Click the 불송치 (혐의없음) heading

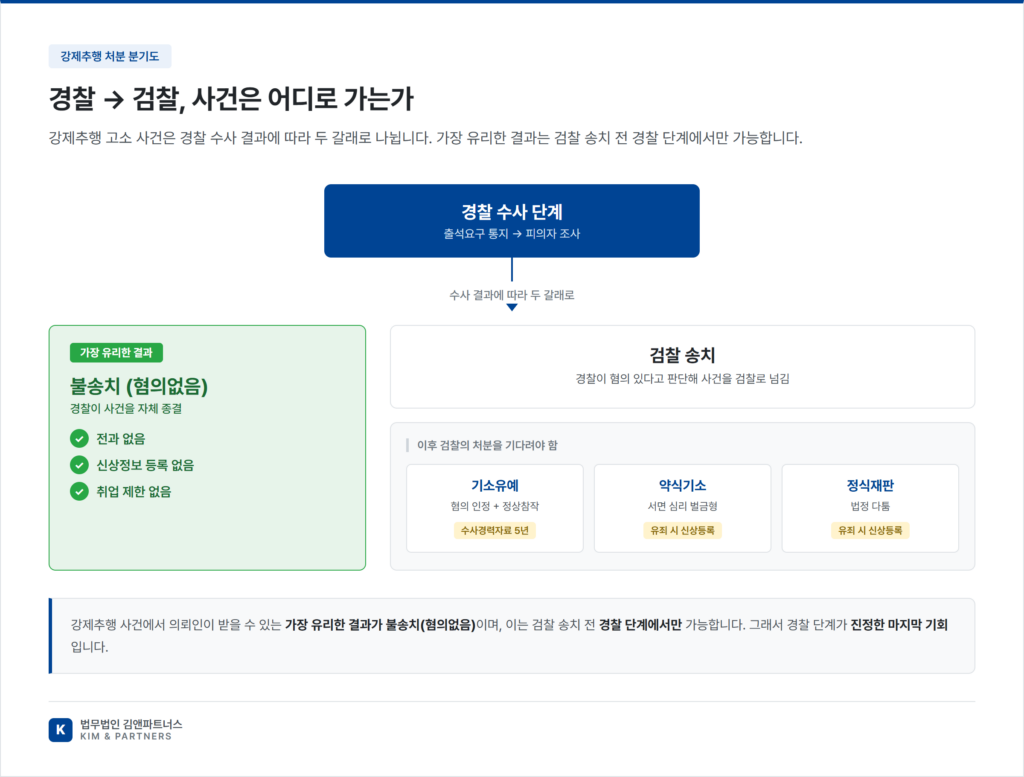(139, 386)
